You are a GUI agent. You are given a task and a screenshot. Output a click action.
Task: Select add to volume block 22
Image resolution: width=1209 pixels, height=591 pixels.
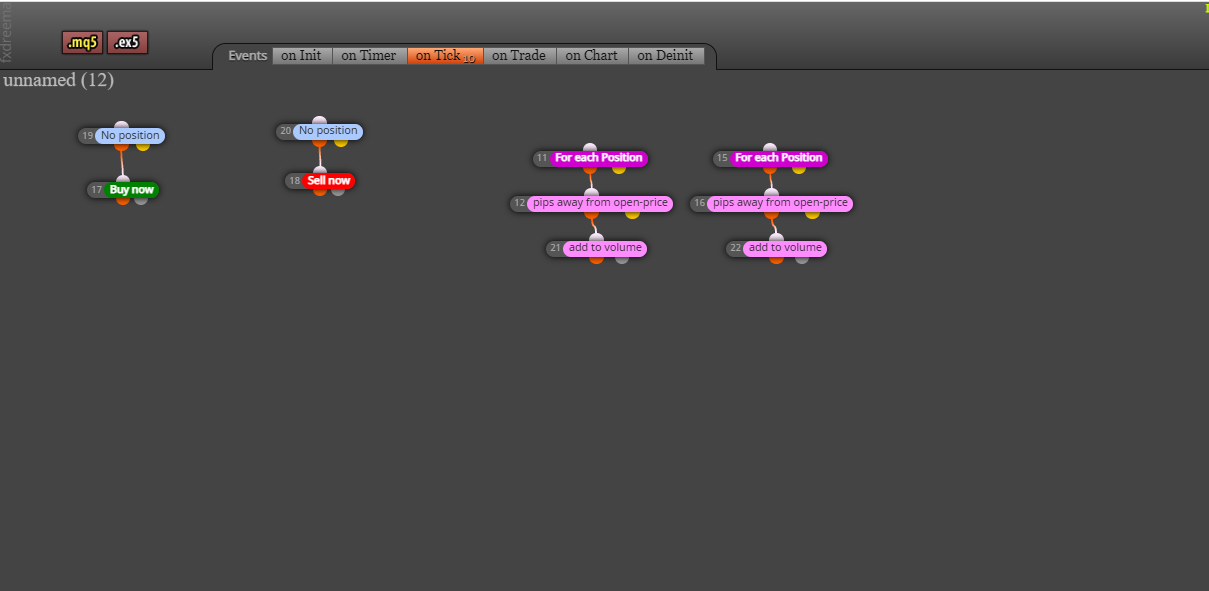[785, 248]
